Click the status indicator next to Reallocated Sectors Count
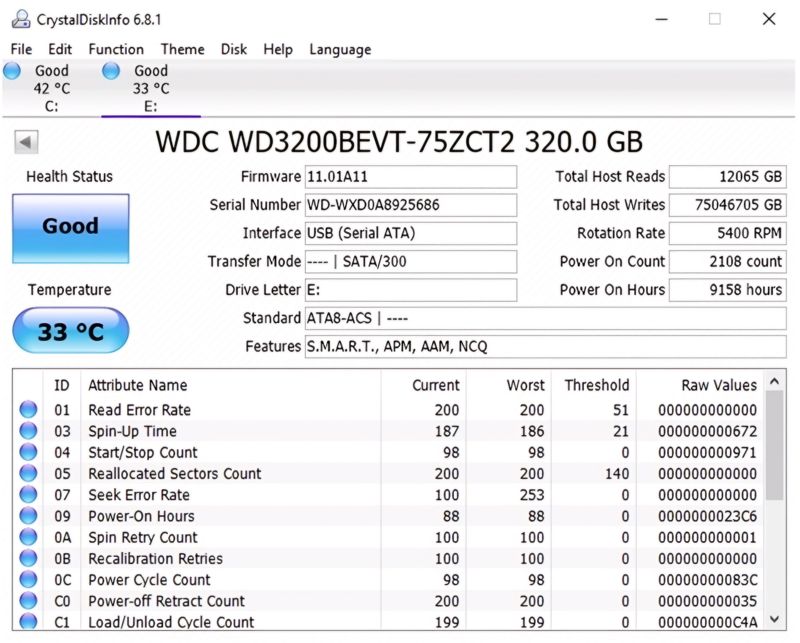 pyautogui.click(x=30, y=474)
